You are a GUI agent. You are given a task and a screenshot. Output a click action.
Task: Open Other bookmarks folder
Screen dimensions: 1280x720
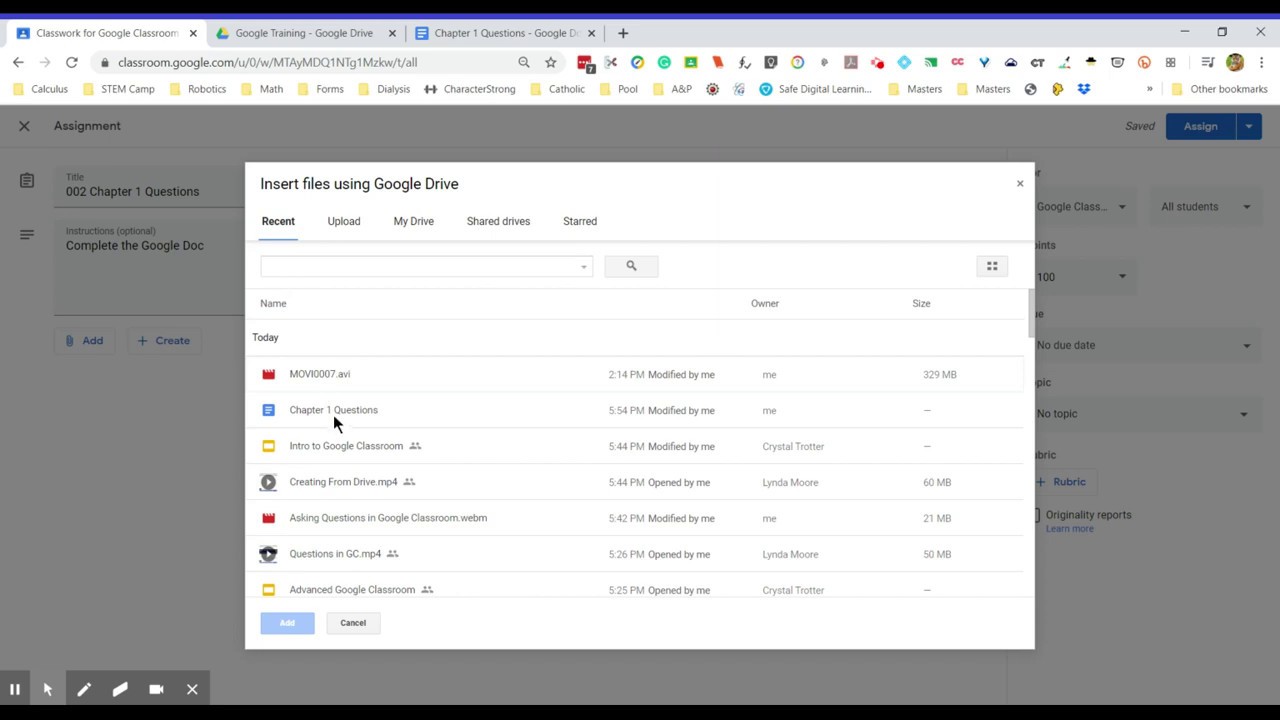(x=1219, y=89)
